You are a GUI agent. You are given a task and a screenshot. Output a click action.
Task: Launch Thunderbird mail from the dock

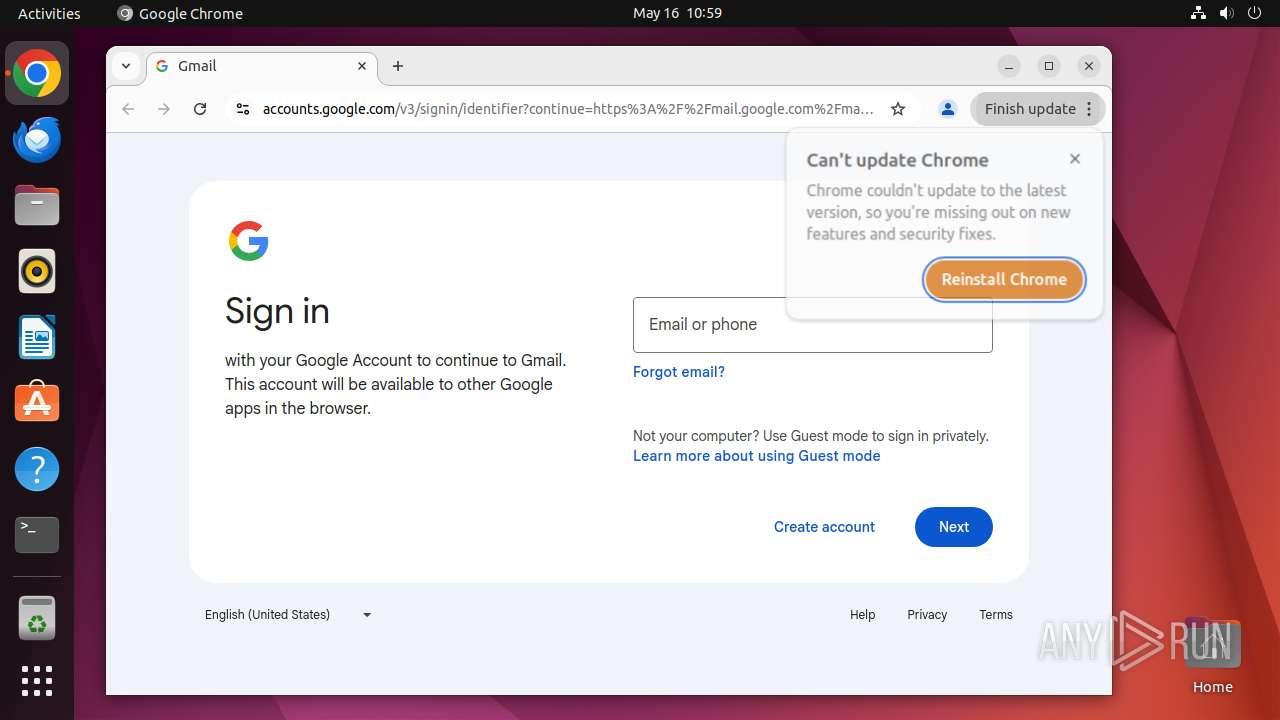[x=37, y=140]
